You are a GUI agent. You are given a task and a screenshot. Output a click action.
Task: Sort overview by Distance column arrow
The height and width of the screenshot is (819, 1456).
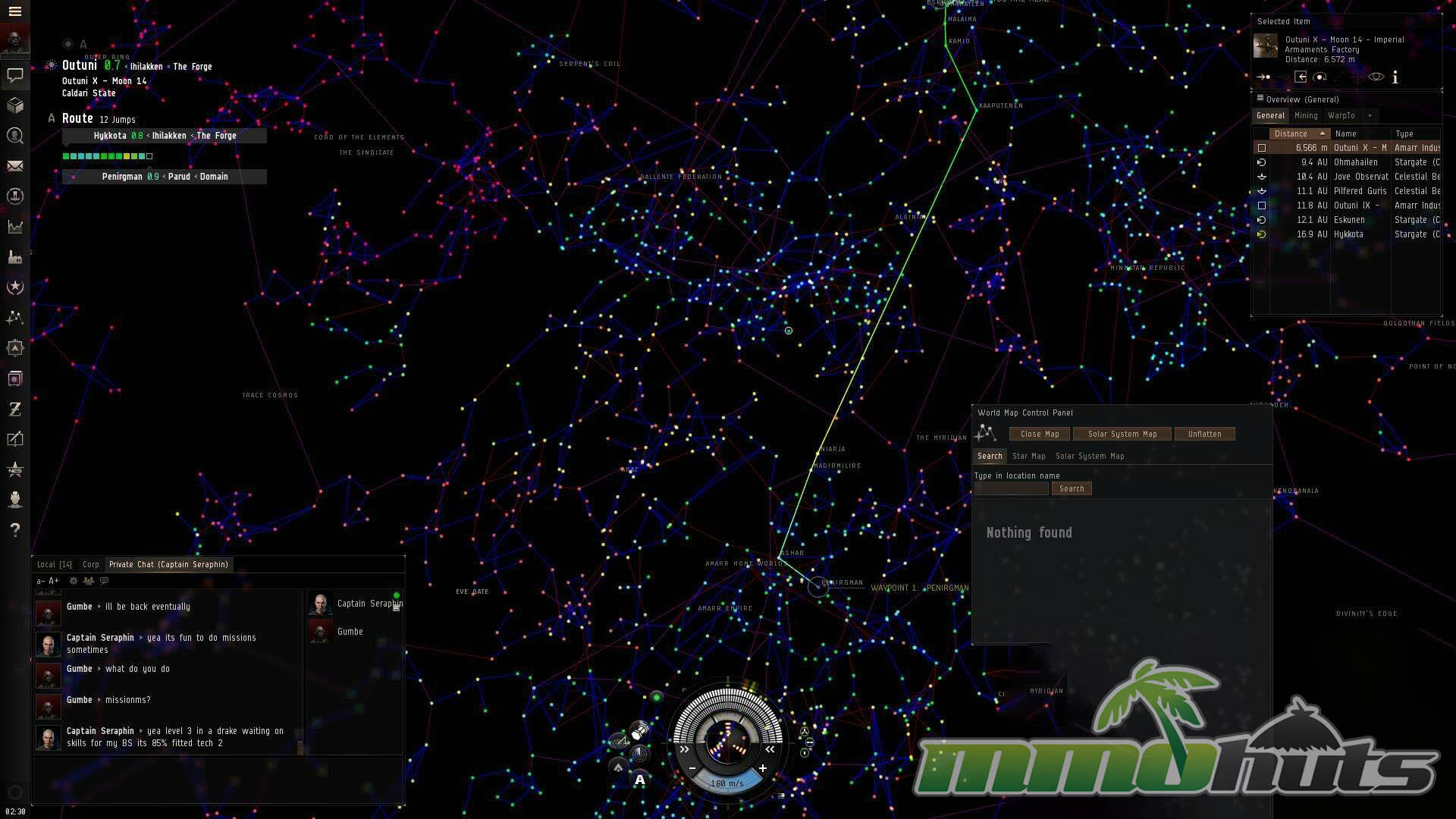tap(1322, 133)
